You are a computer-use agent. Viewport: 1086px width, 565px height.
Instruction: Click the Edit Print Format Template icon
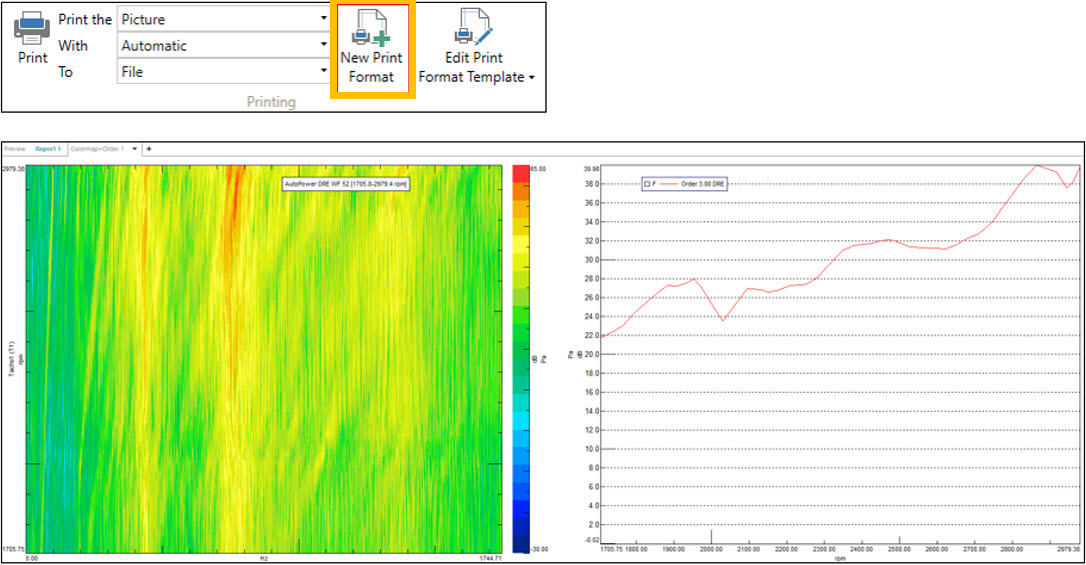[474, 28]
